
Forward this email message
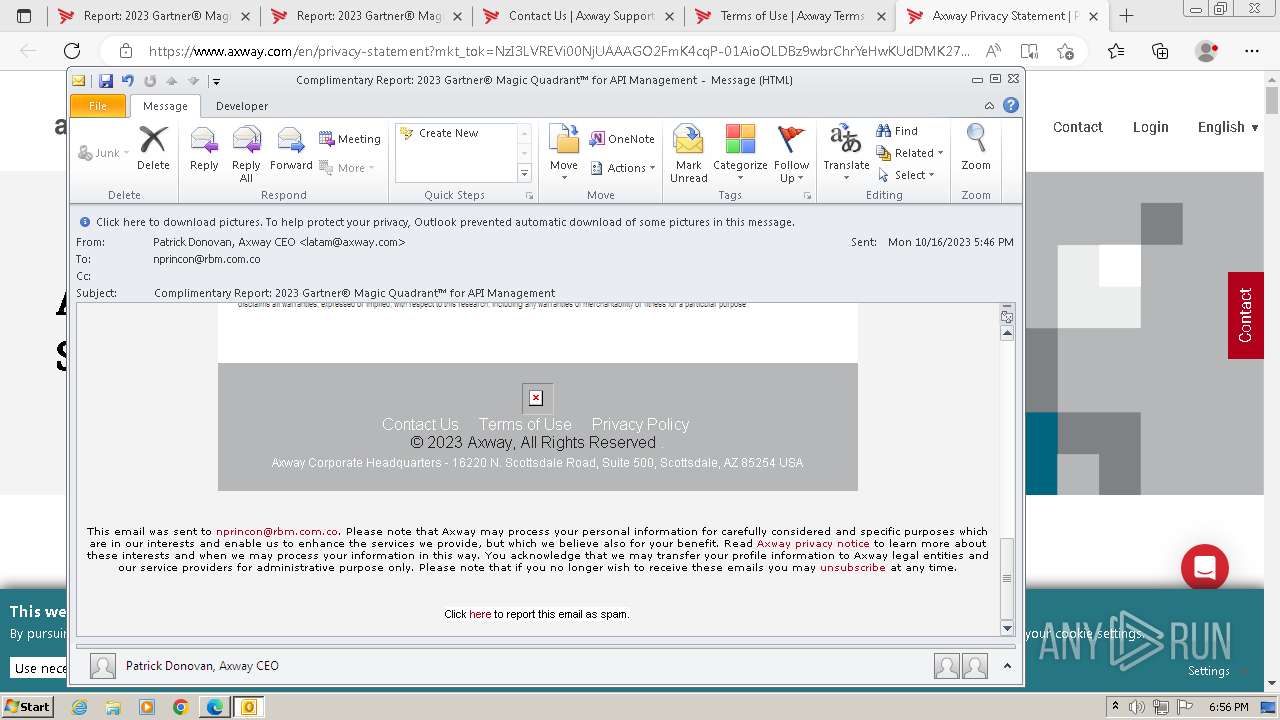(x=291, y=149)
